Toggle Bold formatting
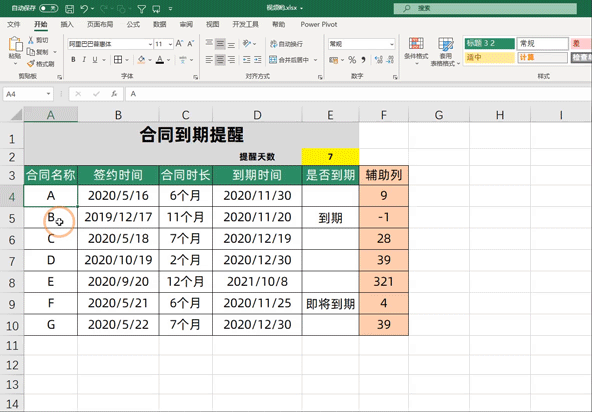 73,60
